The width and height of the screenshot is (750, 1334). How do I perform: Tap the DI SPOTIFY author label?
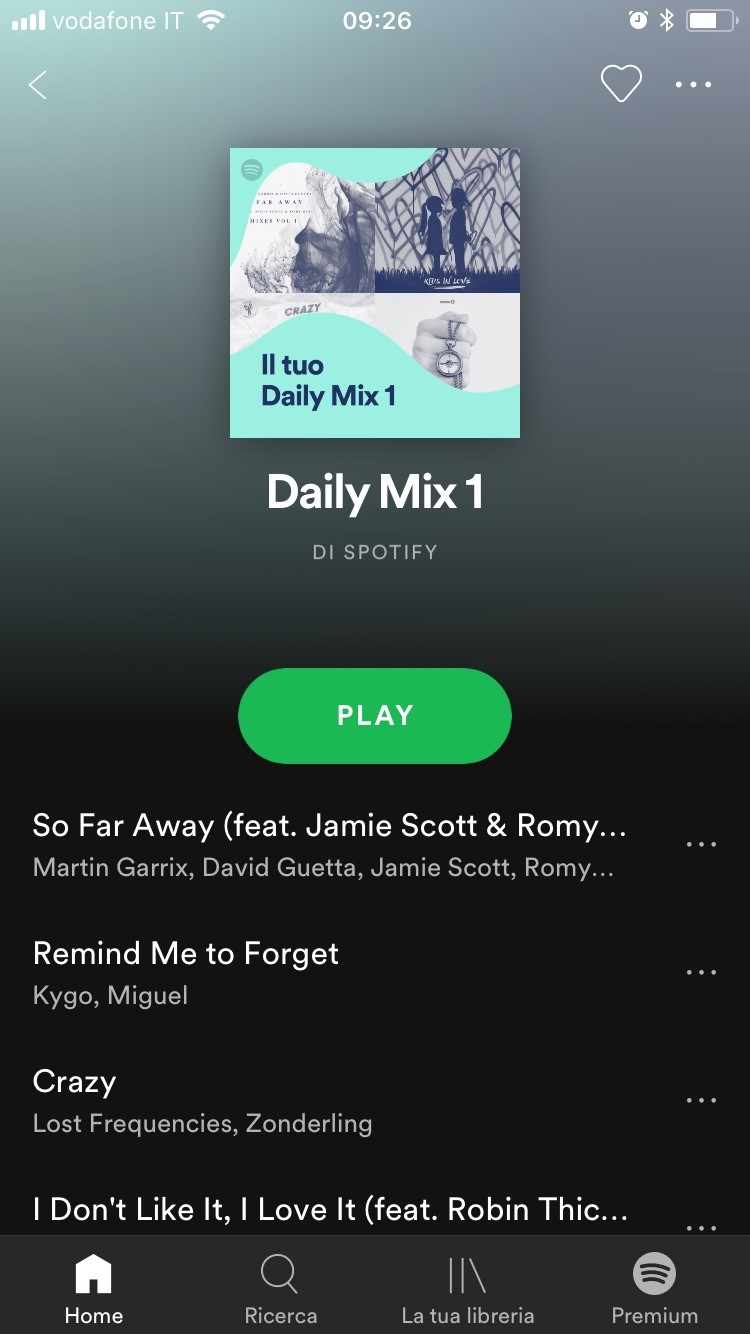375,551
